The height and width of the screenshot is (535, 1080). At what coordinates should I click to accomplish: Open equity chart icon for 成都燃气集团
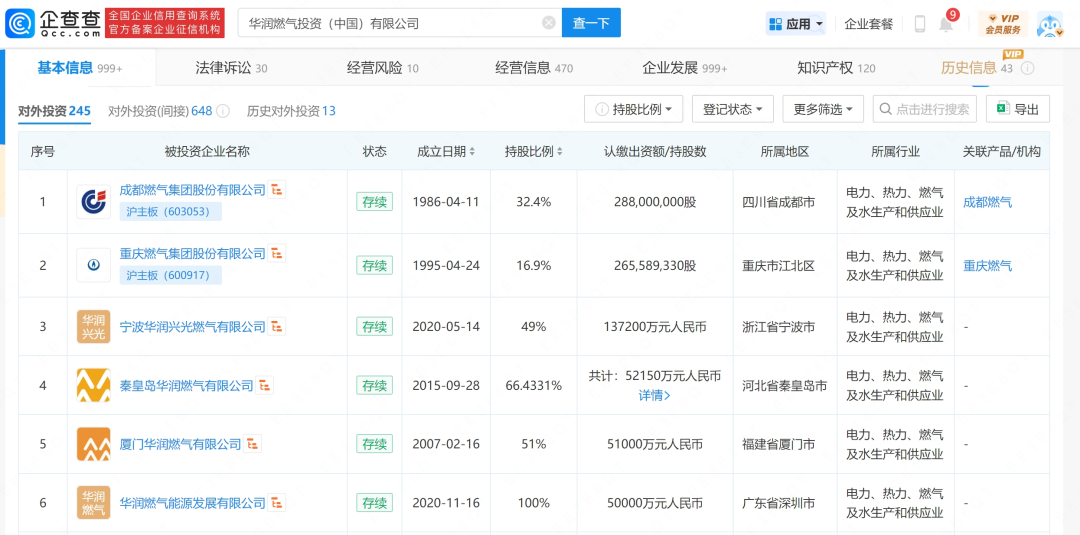[x=276, y=190]
